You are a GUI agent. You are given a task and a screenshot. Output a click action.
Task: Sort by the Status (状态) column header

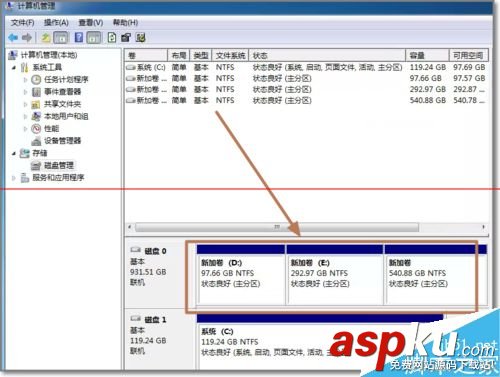[x=327, y=55]
